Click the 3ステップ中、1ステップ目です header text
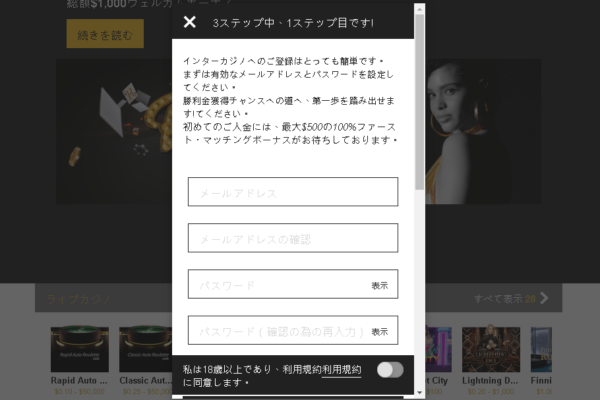 [293, 23]
